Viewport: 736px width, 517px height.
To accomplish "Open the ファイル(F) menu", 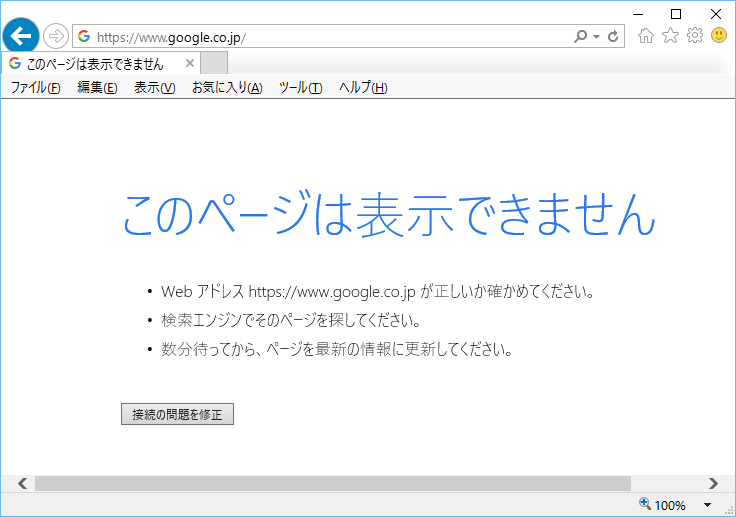I will coord(36,88).
